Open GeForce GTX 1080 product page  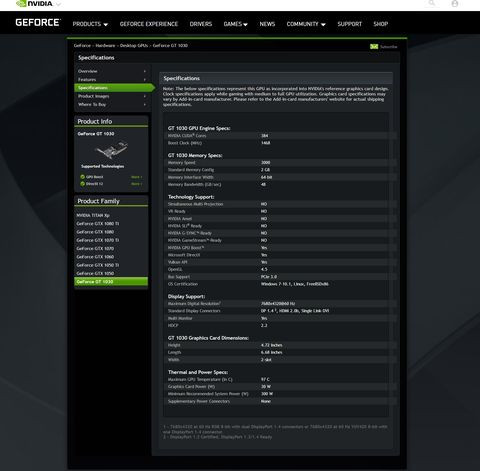(x=95, y=232)
